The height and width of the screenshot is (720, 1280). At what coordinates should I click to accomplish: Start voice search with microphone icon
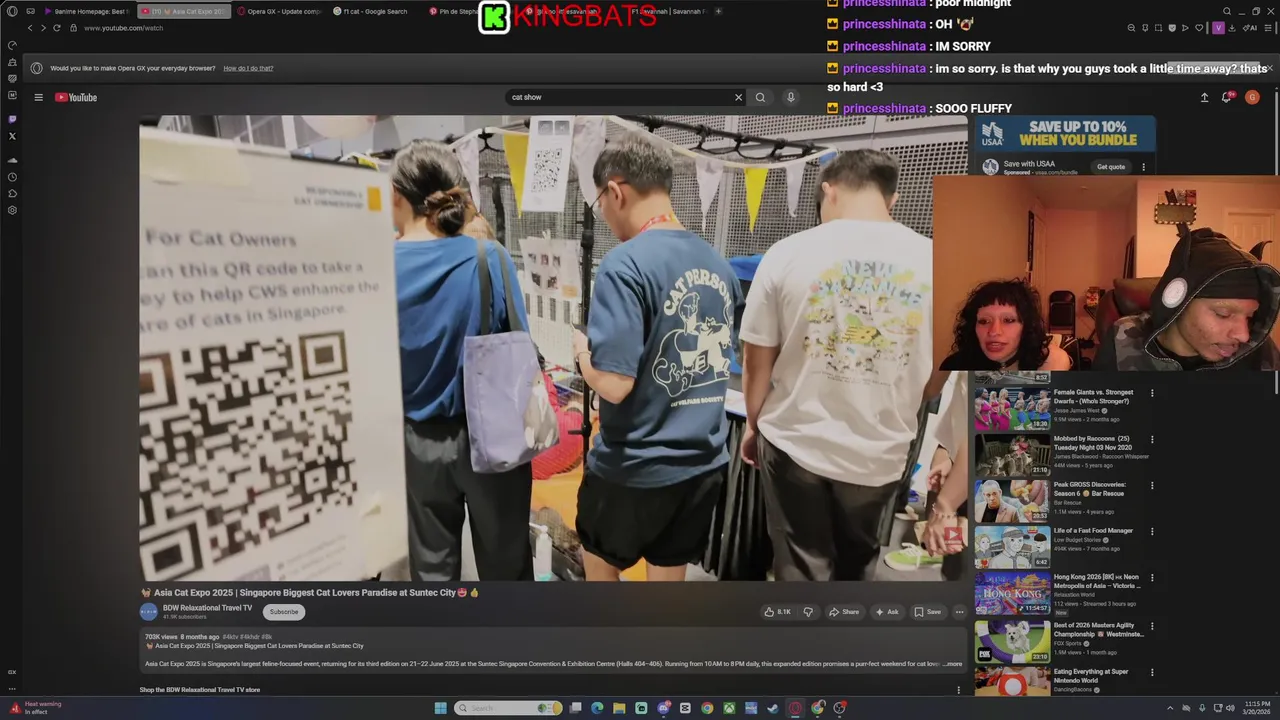790,97
